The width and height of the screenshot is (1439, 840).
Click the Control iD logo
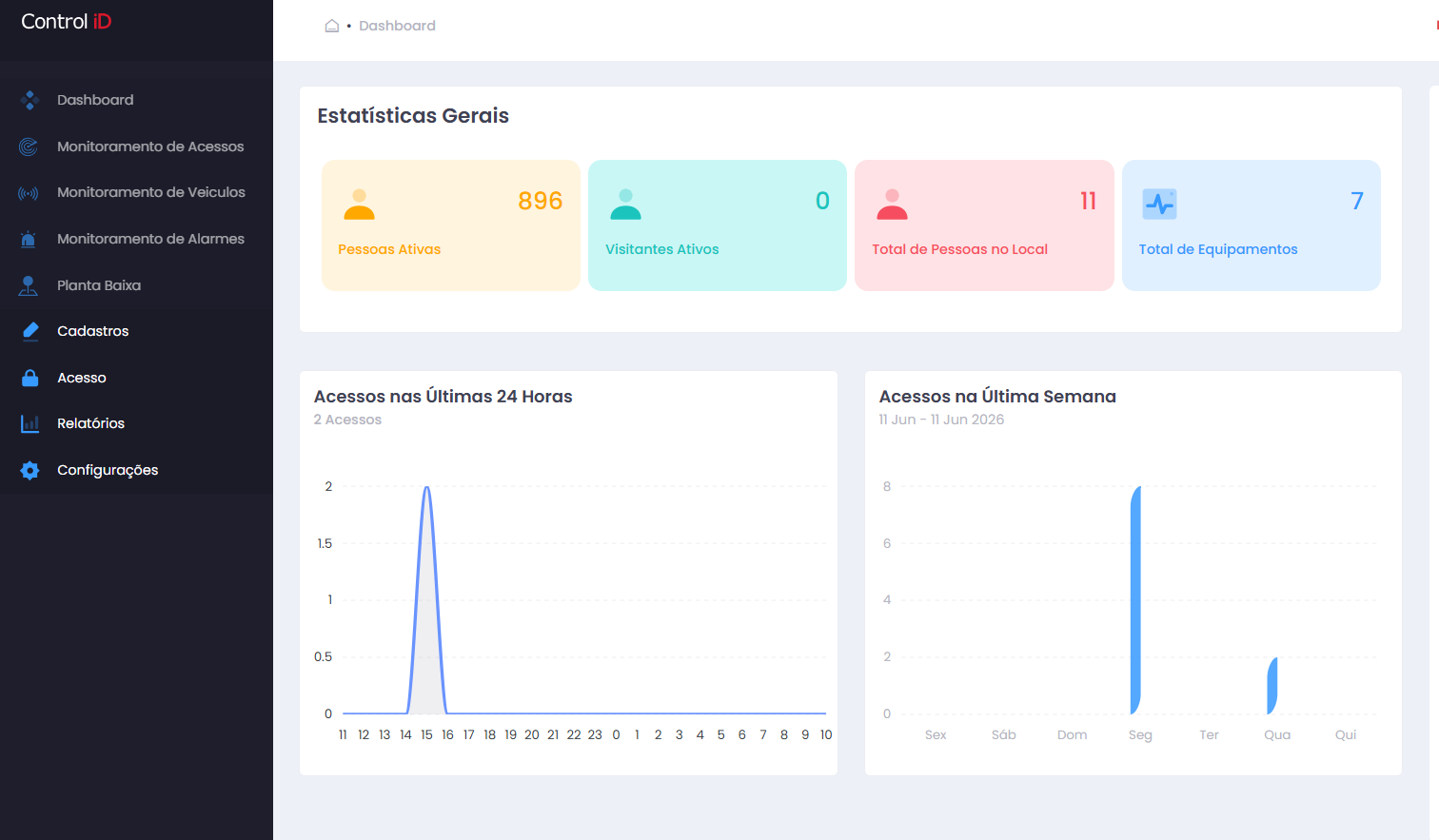tap(66, 22)
